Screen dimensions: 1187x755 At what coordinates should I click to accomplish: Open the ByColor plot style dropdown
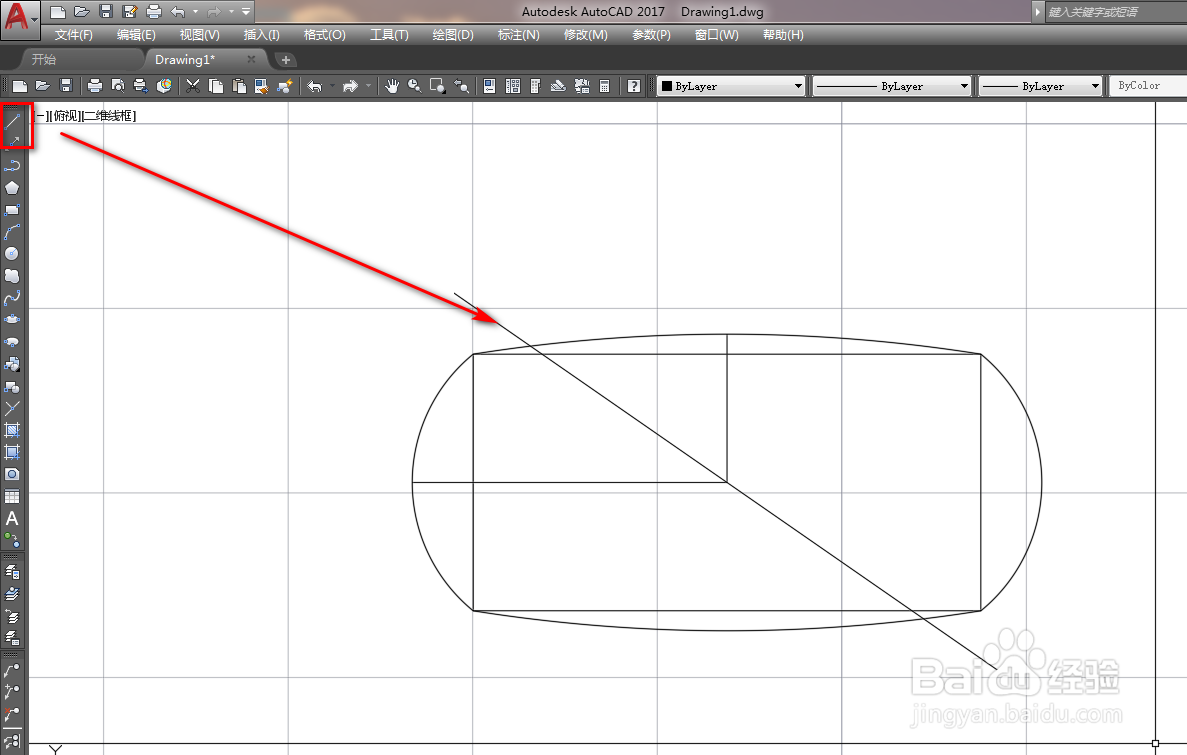pos(1148,86)
